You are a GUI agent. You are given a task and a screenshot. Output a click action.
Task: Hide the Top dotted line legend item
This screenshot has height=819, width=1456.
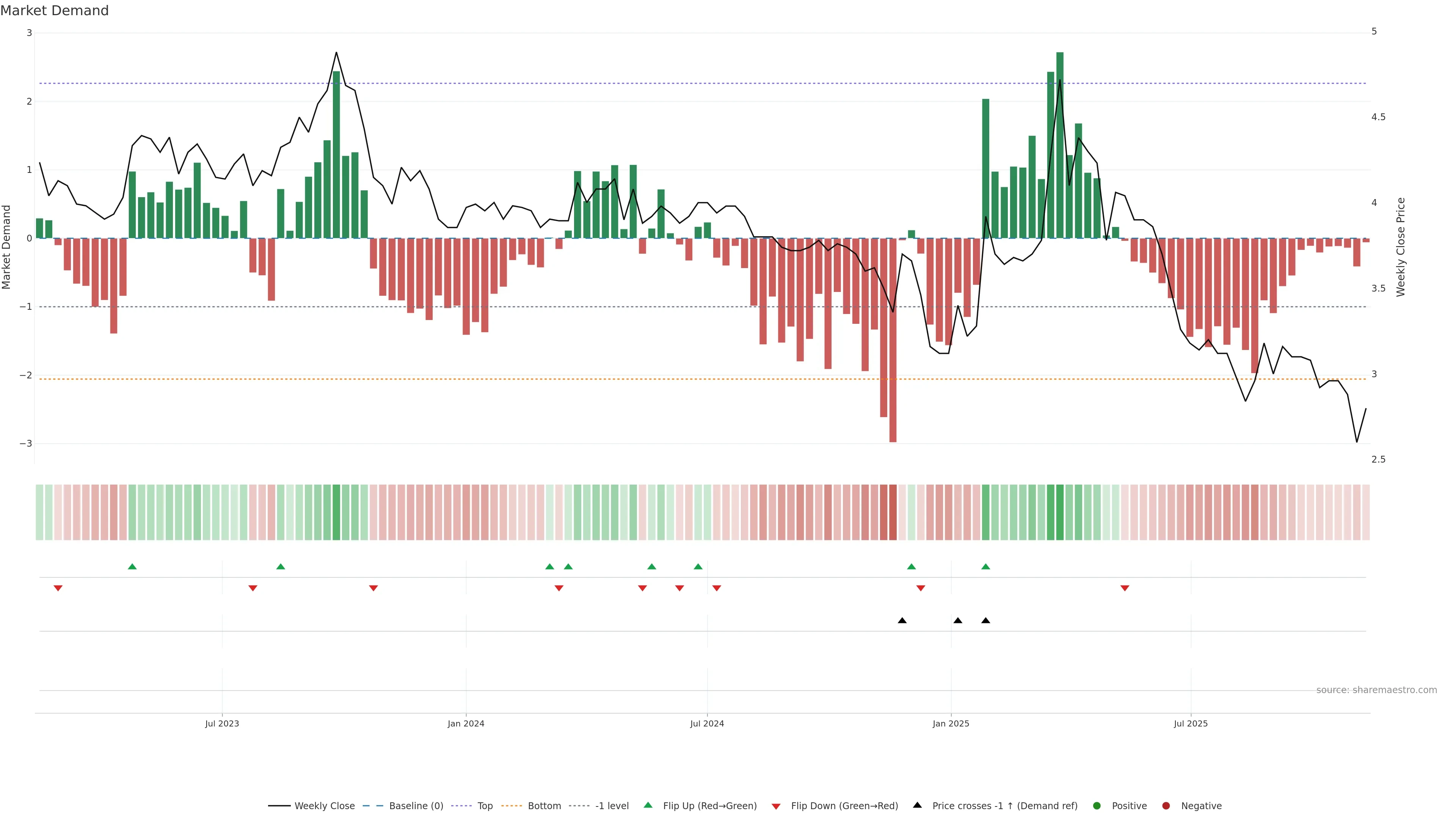[485, 806]
